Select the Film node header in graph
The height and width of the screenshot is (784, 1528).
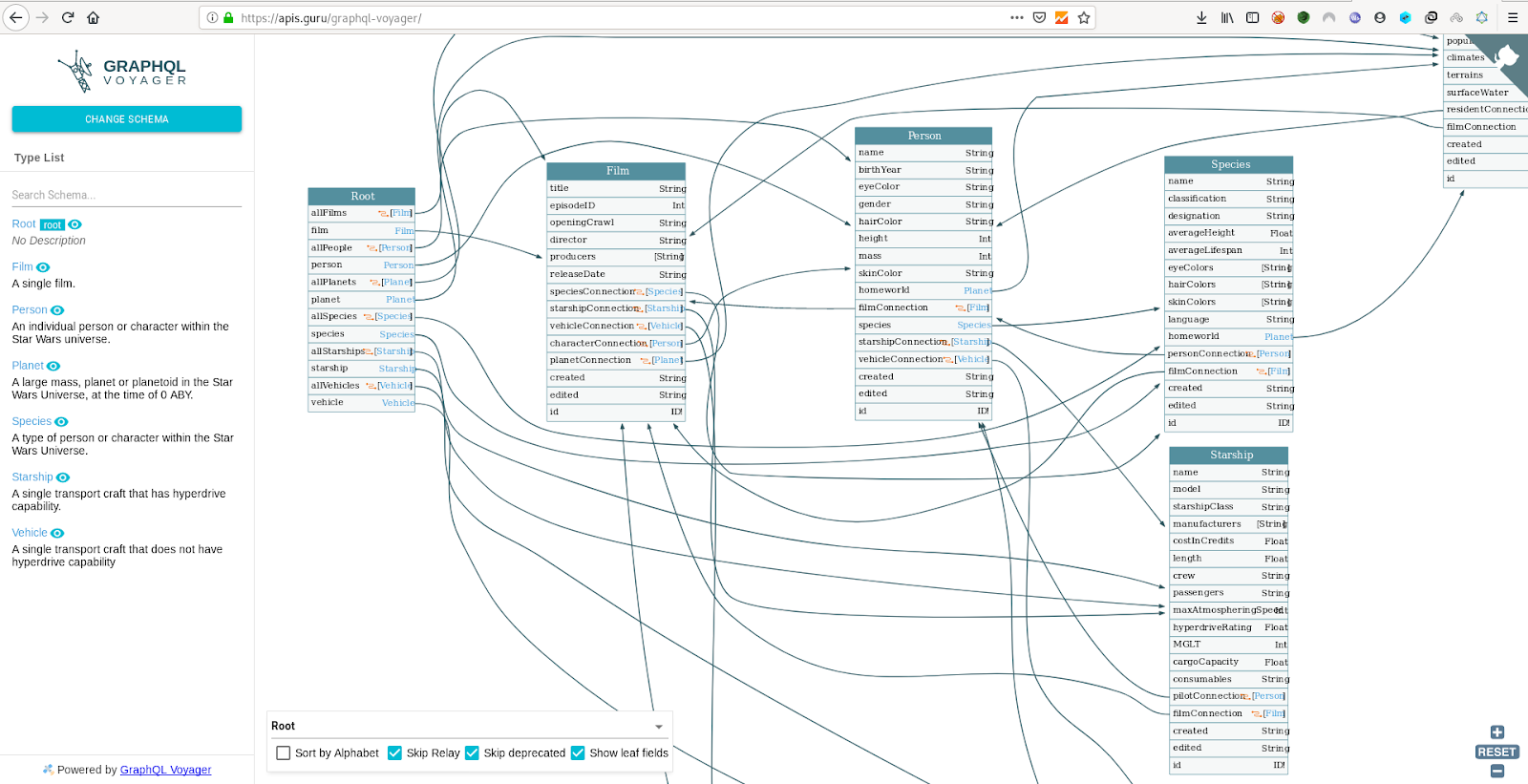[x=616, y=171]
